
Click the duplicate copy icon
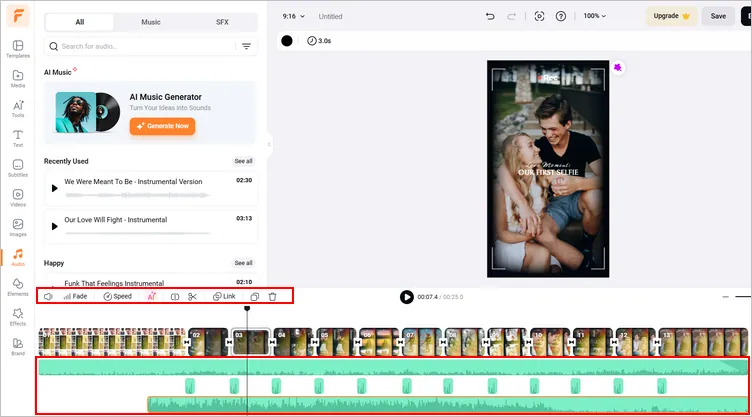coord(255,297)
